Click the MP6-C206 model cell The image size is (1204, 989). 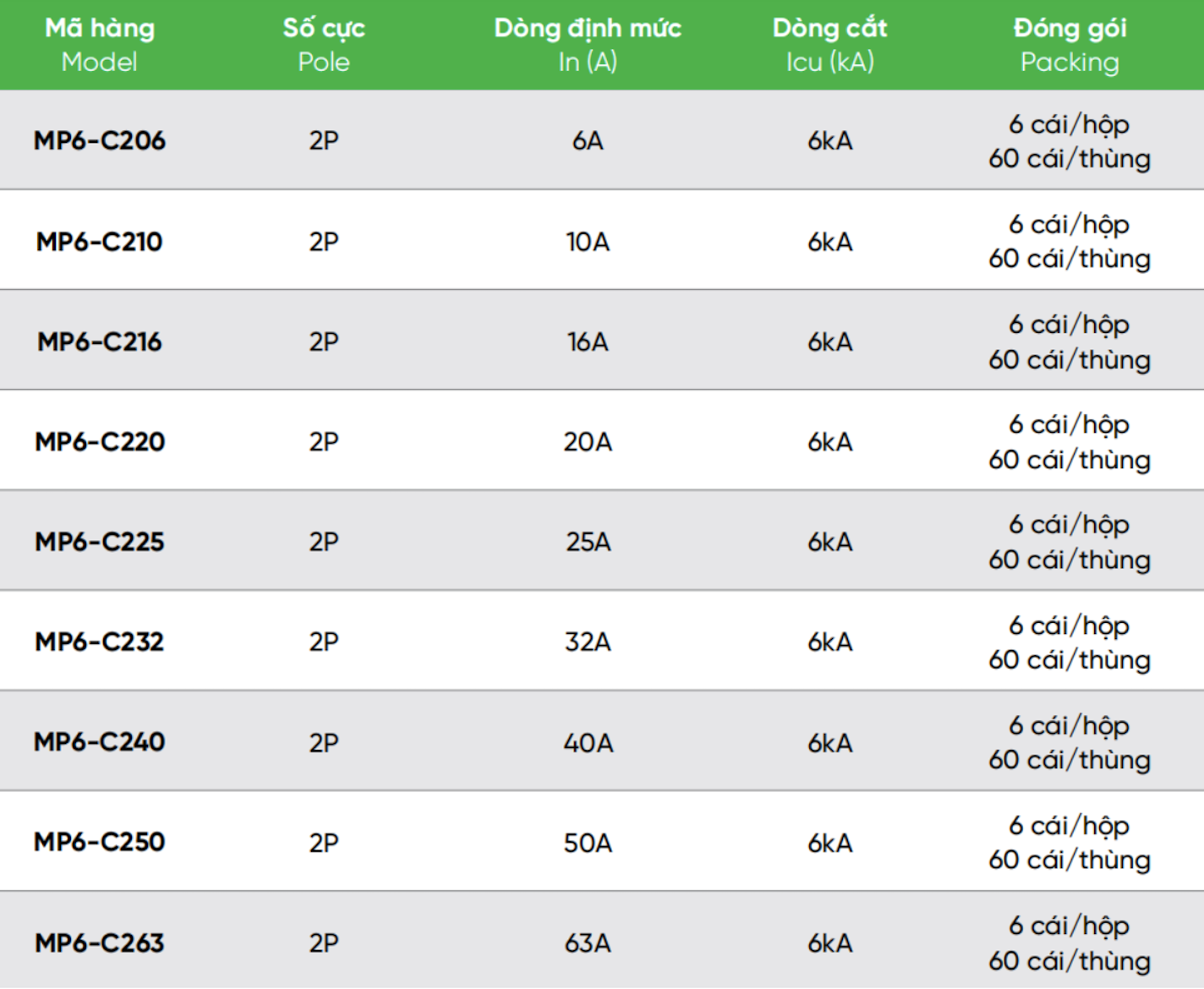coord(100,140)
